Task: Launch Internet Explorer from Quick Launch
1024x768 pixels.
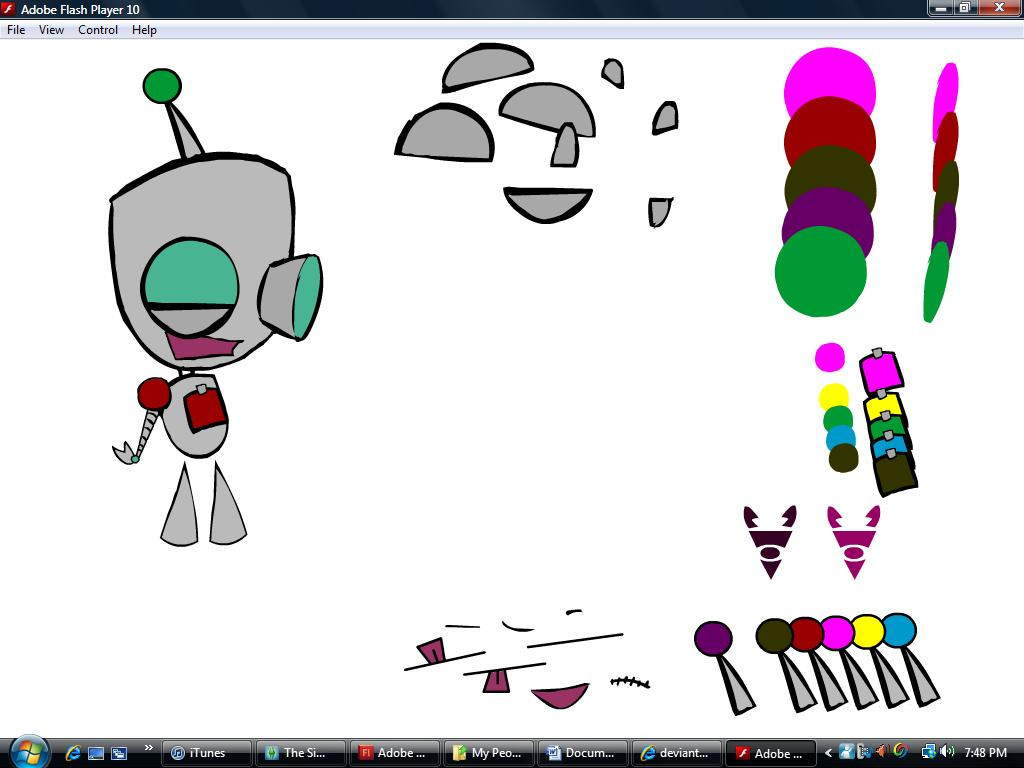Action: (72, 753)
